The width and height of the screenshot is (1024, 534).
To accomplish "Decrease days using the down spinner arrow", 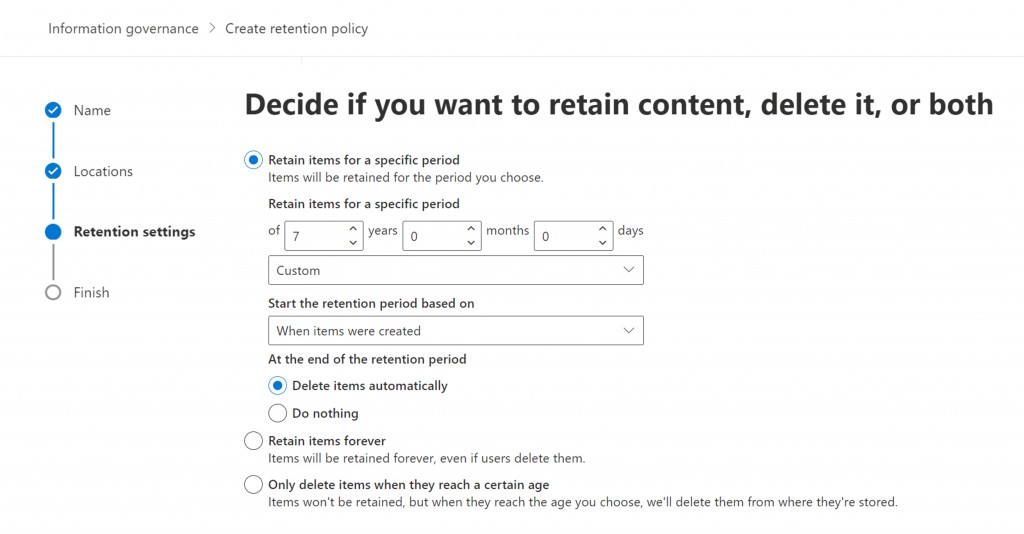I will click(602, 243).
